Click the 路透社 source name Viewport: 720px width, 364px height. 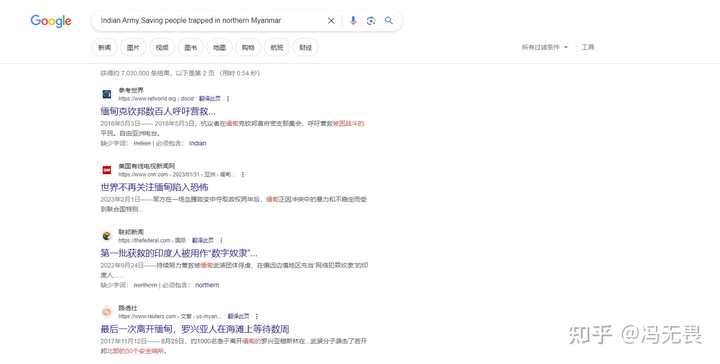pos(128,308)
